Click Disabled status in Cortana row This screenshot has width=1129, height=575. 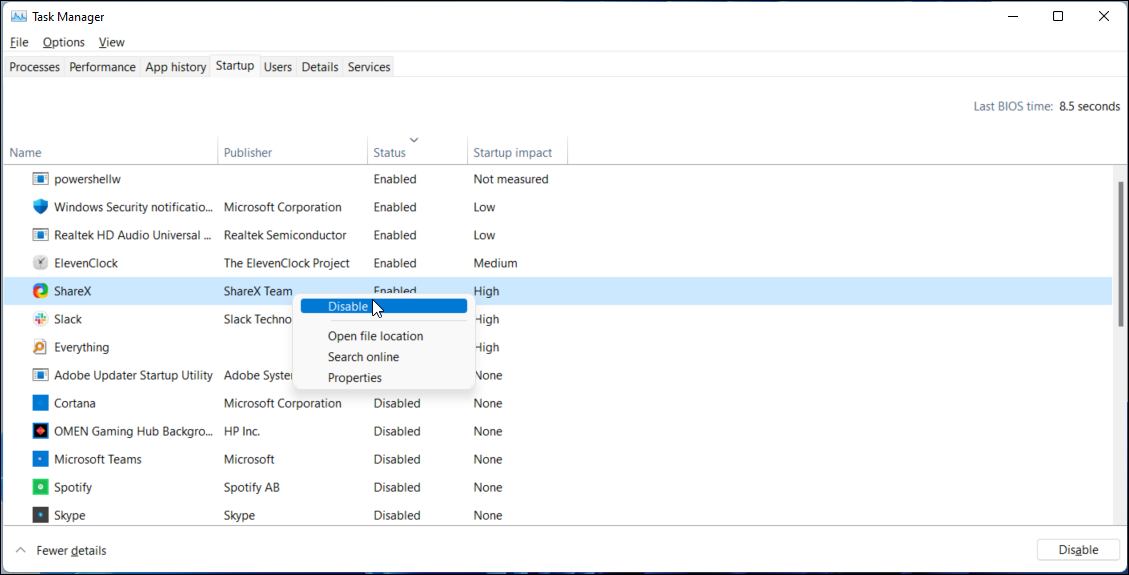pyautogui.click(x=397, y=404)
